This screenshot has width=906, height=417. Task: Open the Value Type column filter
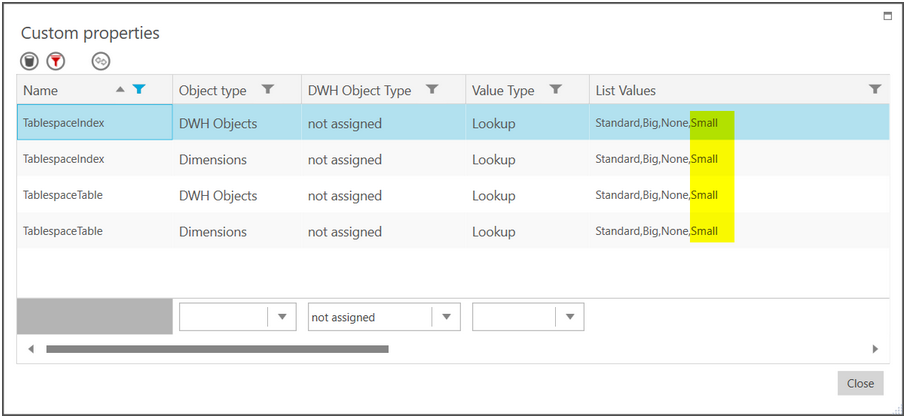[x=555, y=90]
